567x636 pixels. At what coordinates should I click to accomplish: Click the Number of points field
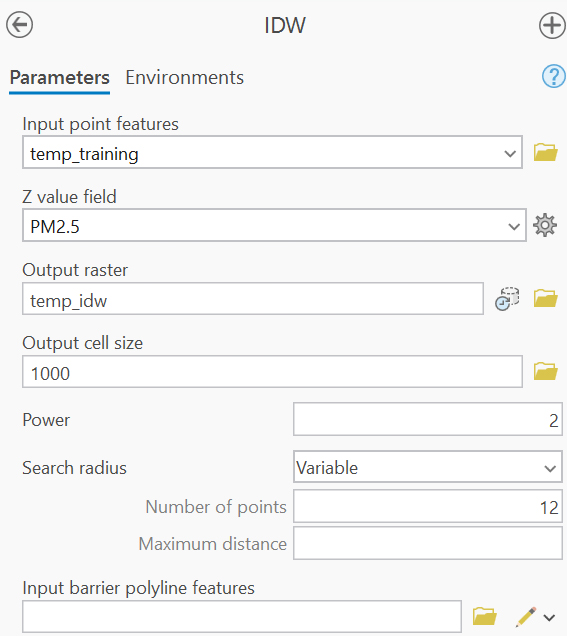(427, 506)
